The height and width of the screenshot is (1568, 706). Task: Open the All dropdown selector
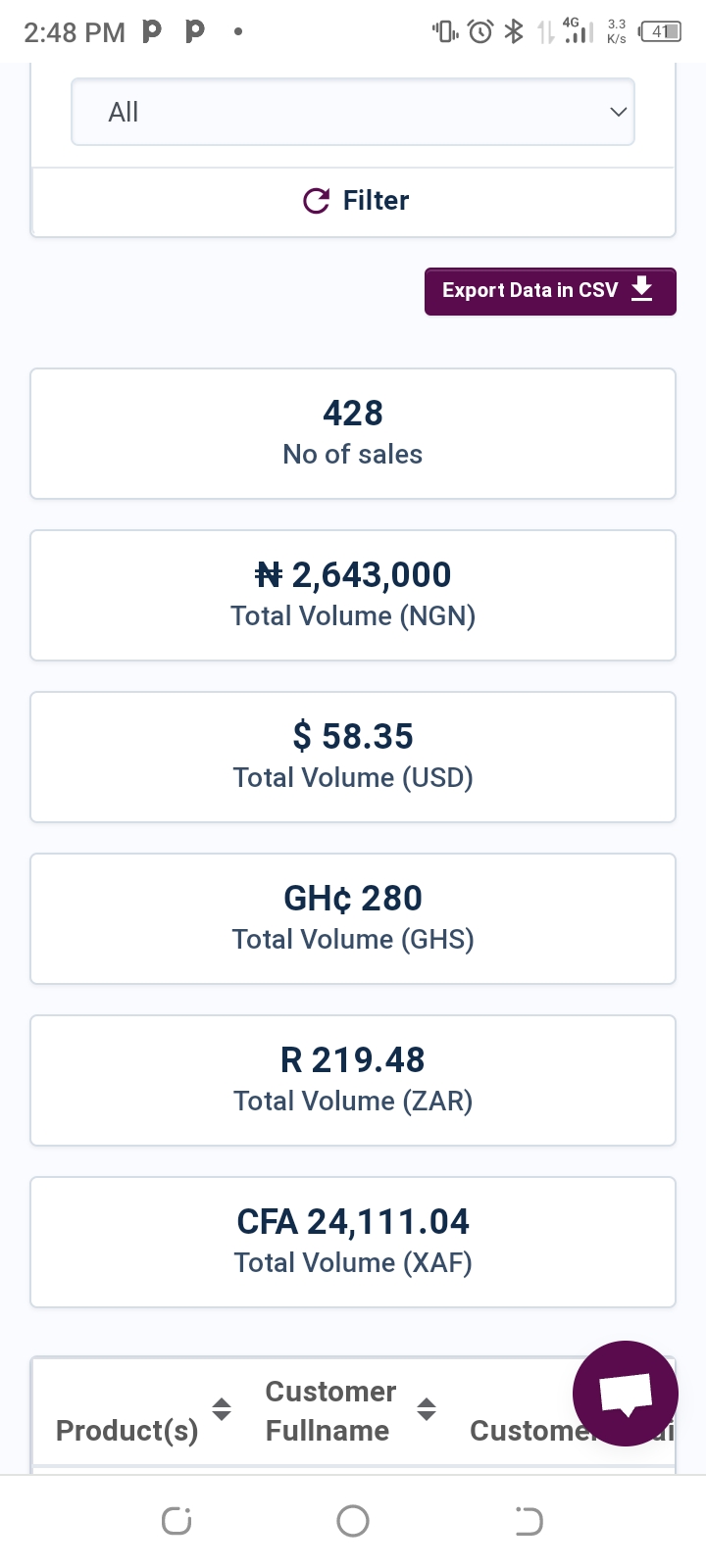tap(353, 112)
